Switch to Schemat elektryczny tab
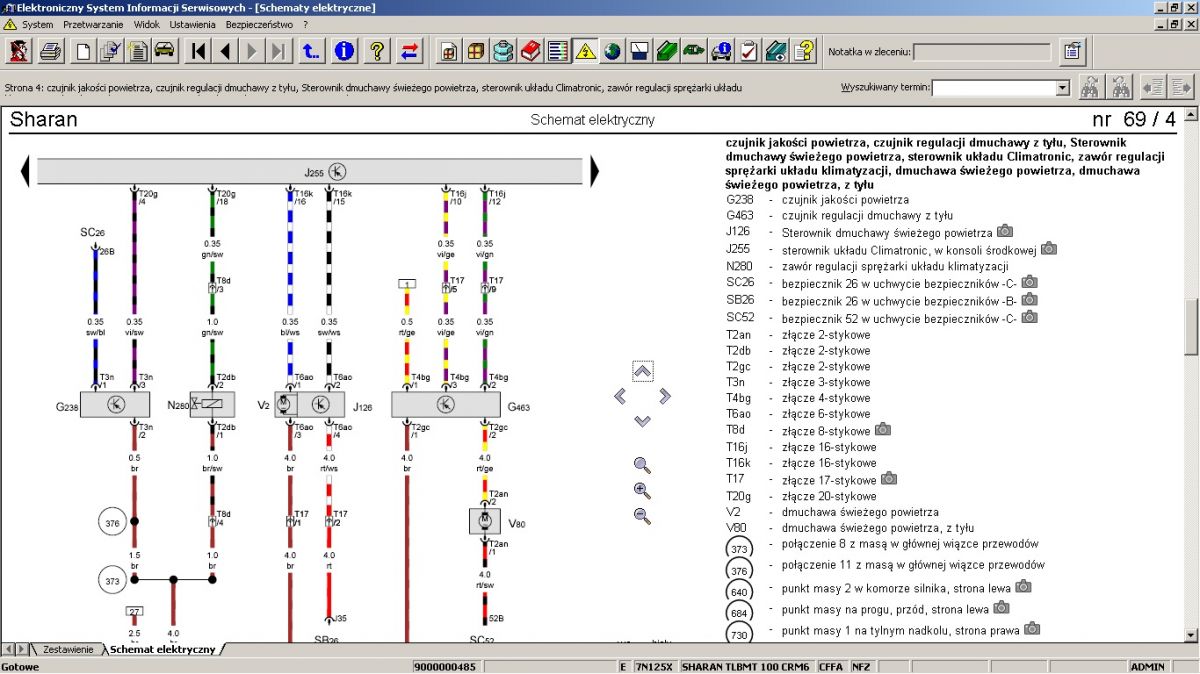The height and width of the screenshot is (674, 1200). tap(162, 649)
